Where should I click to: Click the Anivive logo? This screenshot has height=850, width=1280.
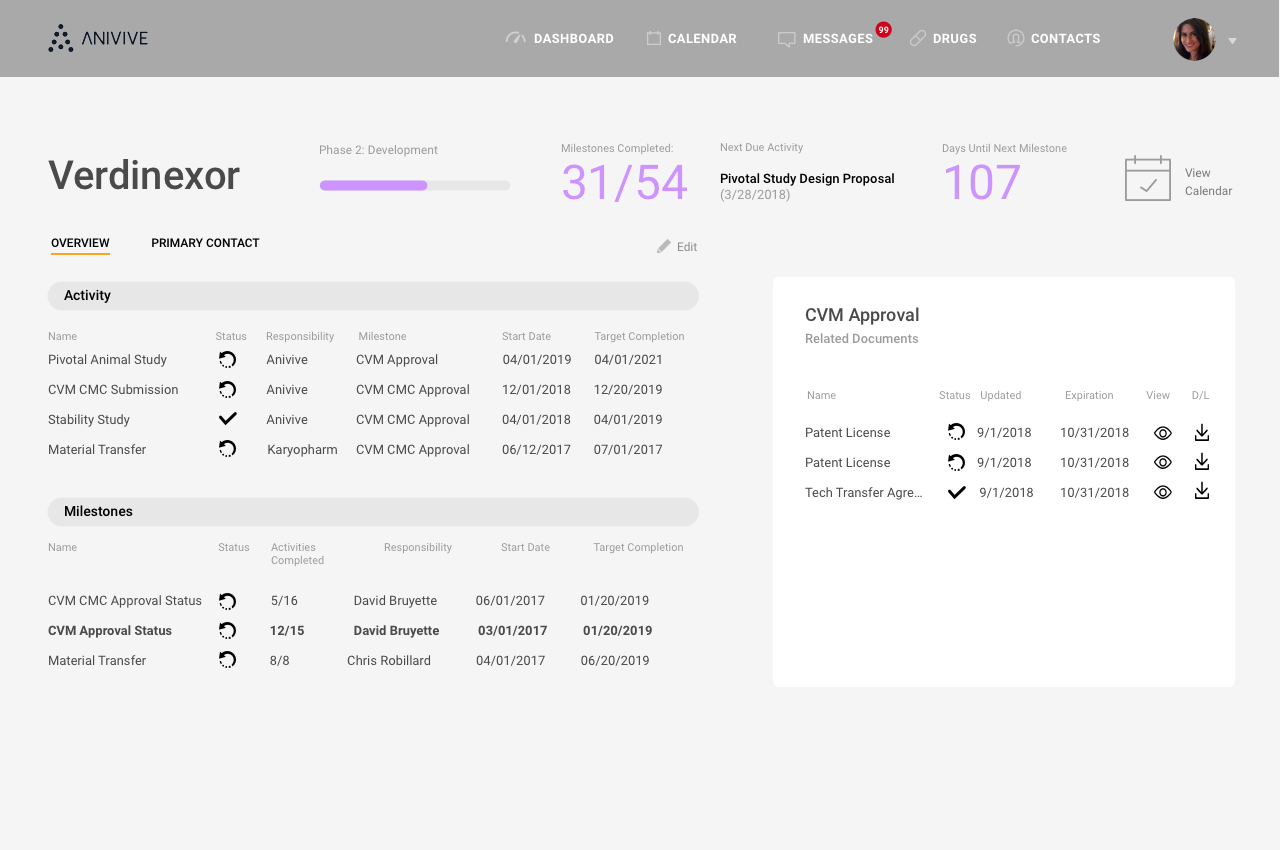(98, 38)
